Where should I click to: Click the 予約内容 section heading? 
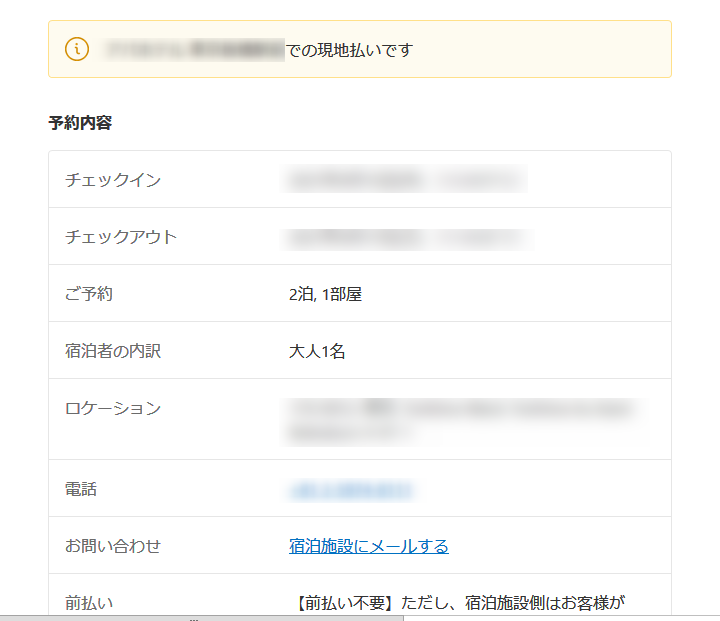coord(80,123)
